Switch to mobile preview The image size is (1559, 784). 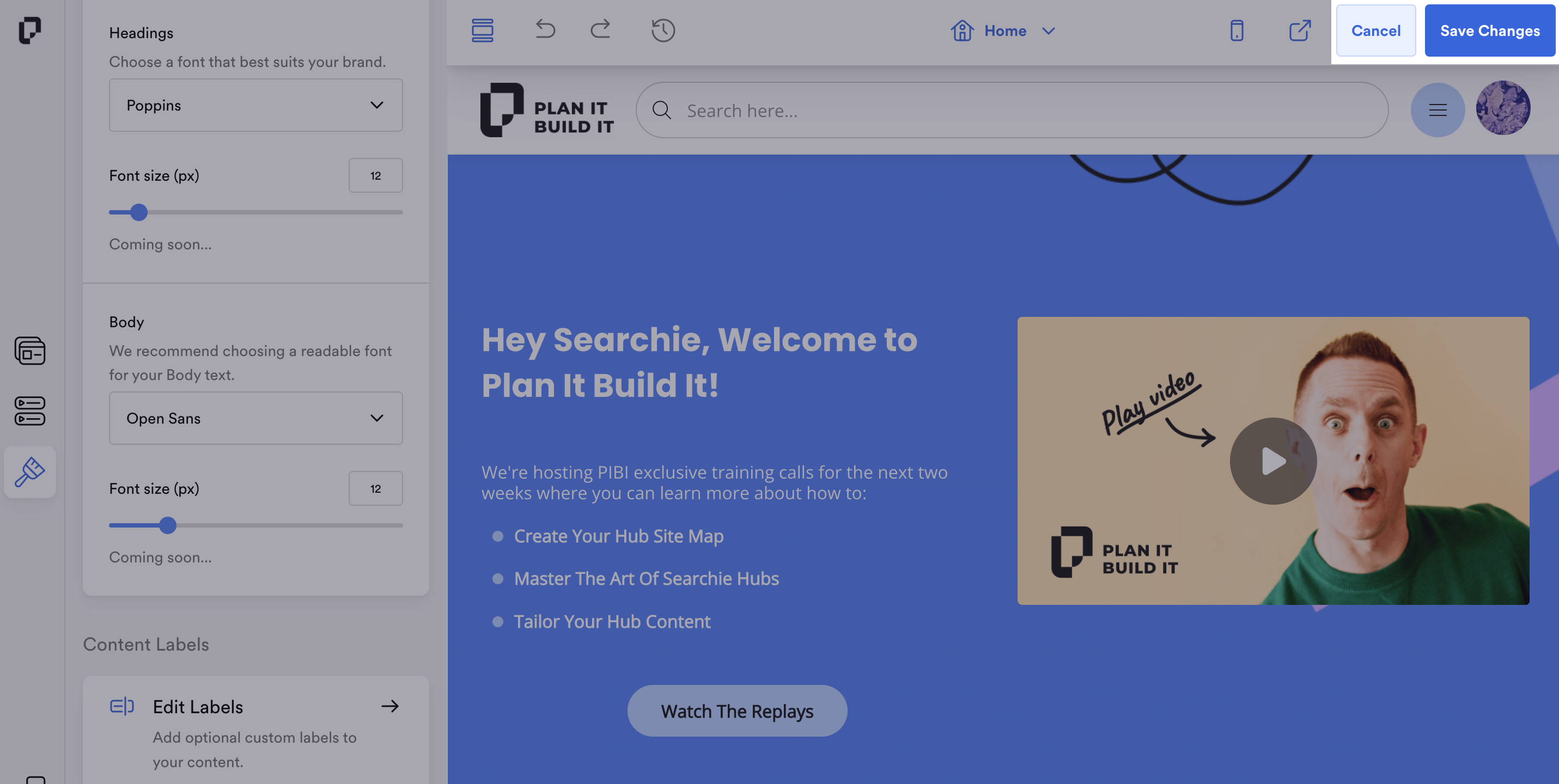(1237, 30)
